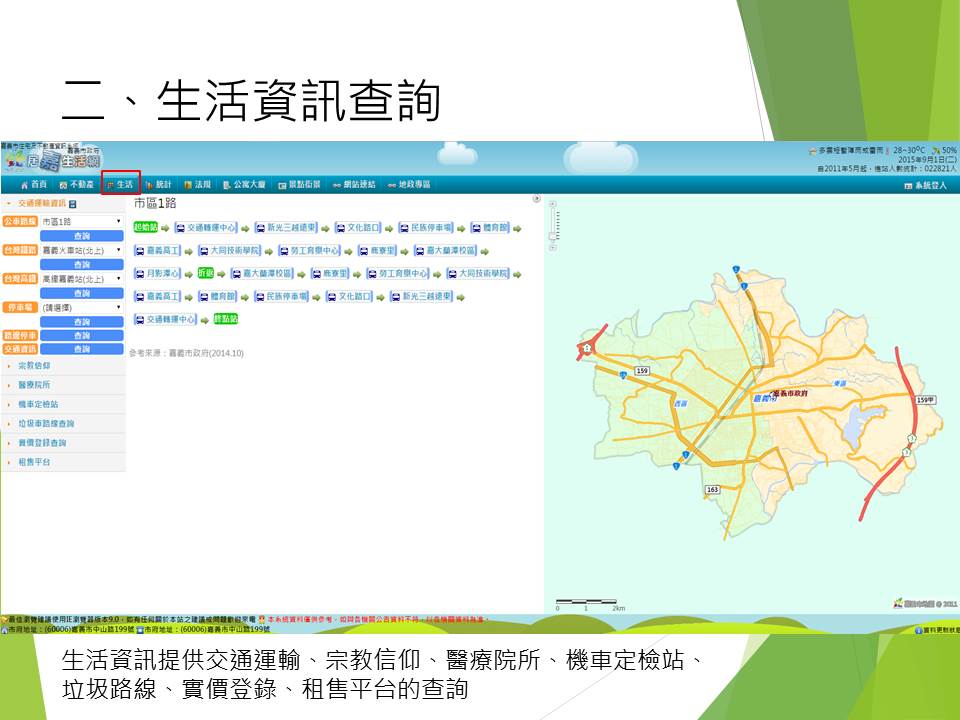The width and height of the screenshot is (960, 720).
Task: Open the 法規 menu item
Action: pos(198,184)
